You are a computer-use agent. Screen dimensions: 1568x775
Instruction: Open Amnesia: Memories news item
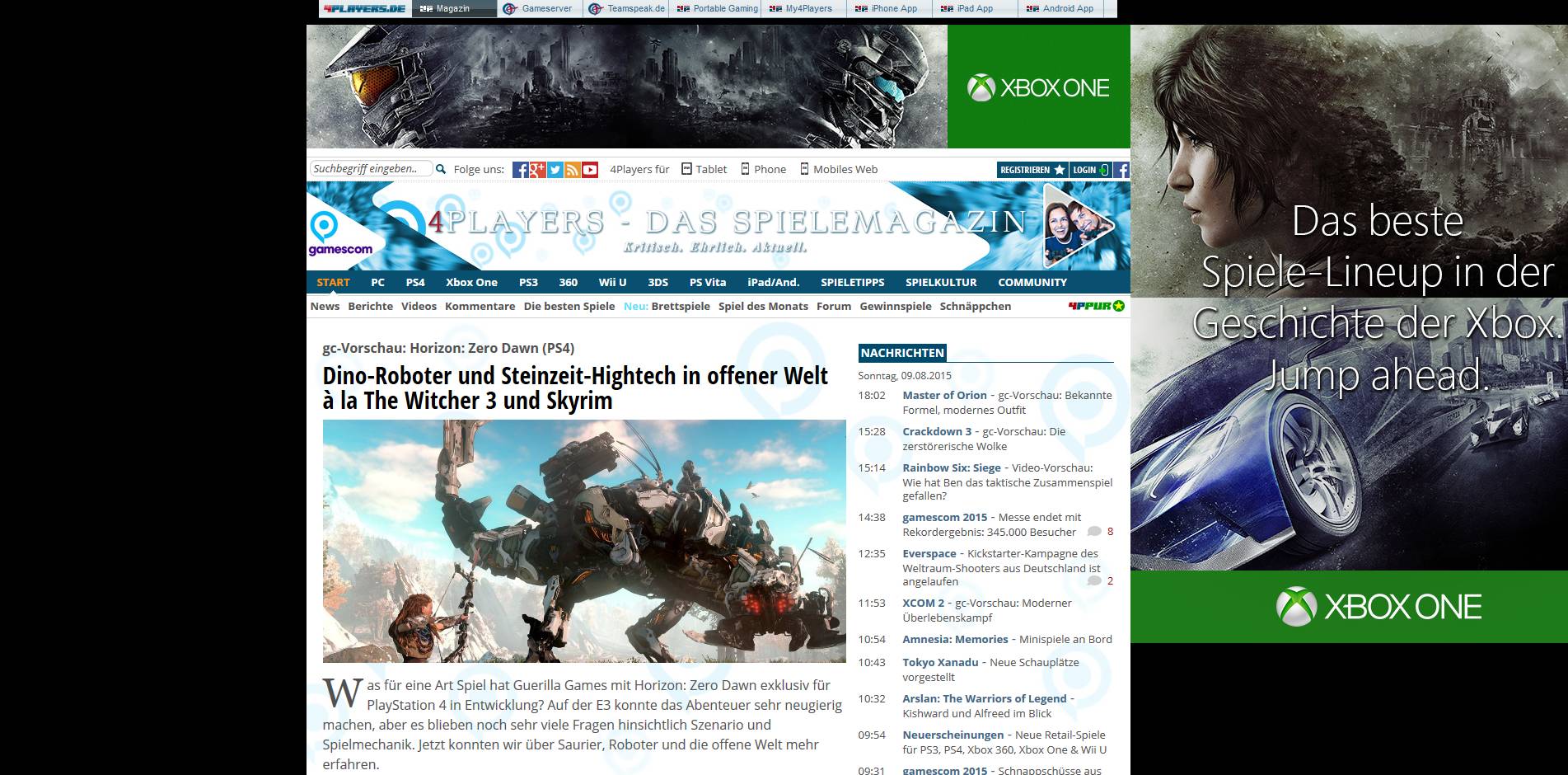[x=955, y=639]
